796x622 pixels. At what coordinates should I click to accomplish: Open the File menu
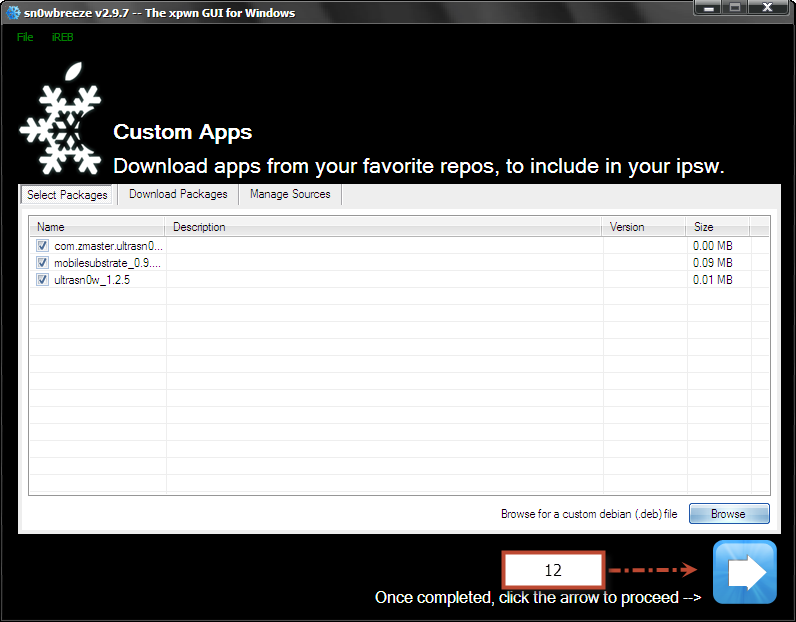tap(25, 37)
